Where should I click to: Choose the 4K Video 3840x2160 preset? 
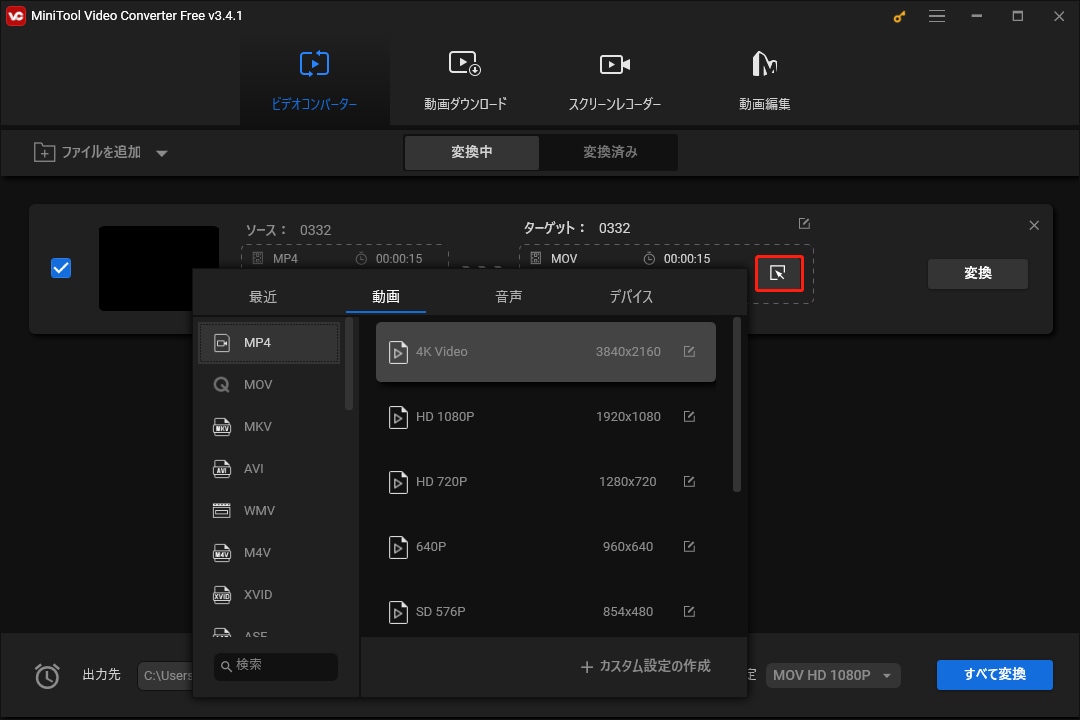(546, 351)
